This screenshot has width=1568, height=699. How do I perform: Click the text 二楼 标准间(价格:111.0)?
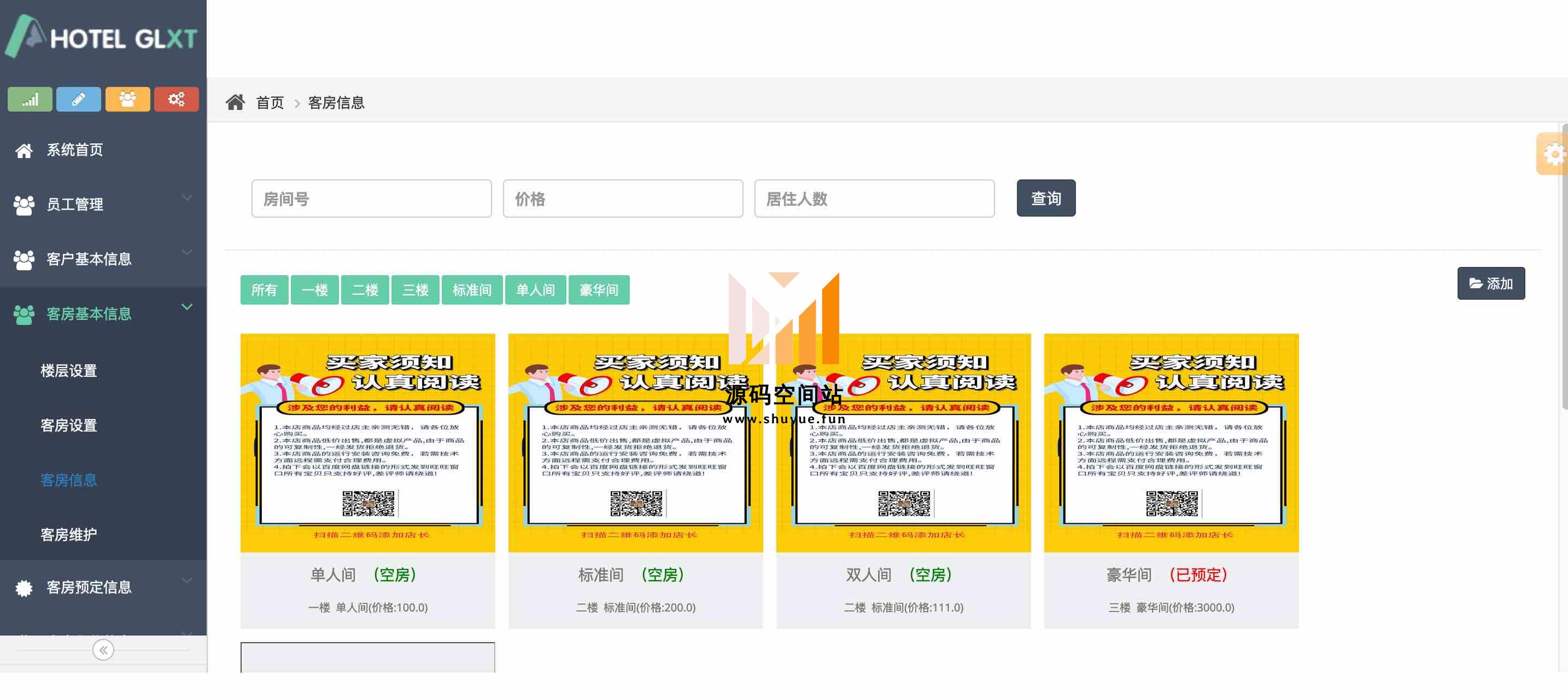pyautogui.click(x=903, y=608)
